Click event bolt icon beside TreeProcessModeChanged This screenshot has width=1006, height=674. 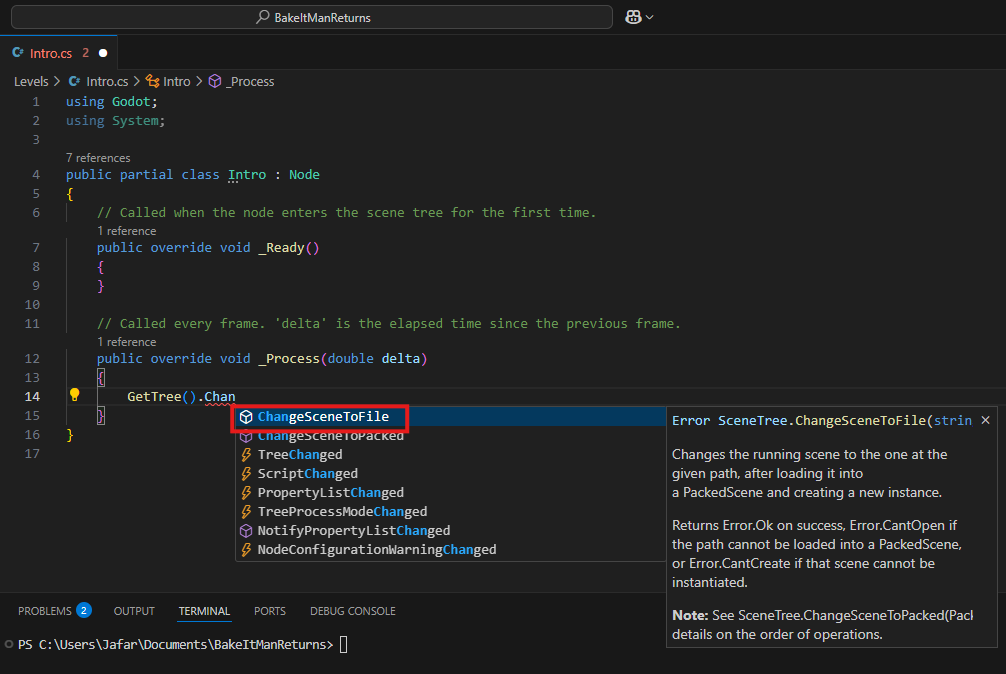(246, 512)
